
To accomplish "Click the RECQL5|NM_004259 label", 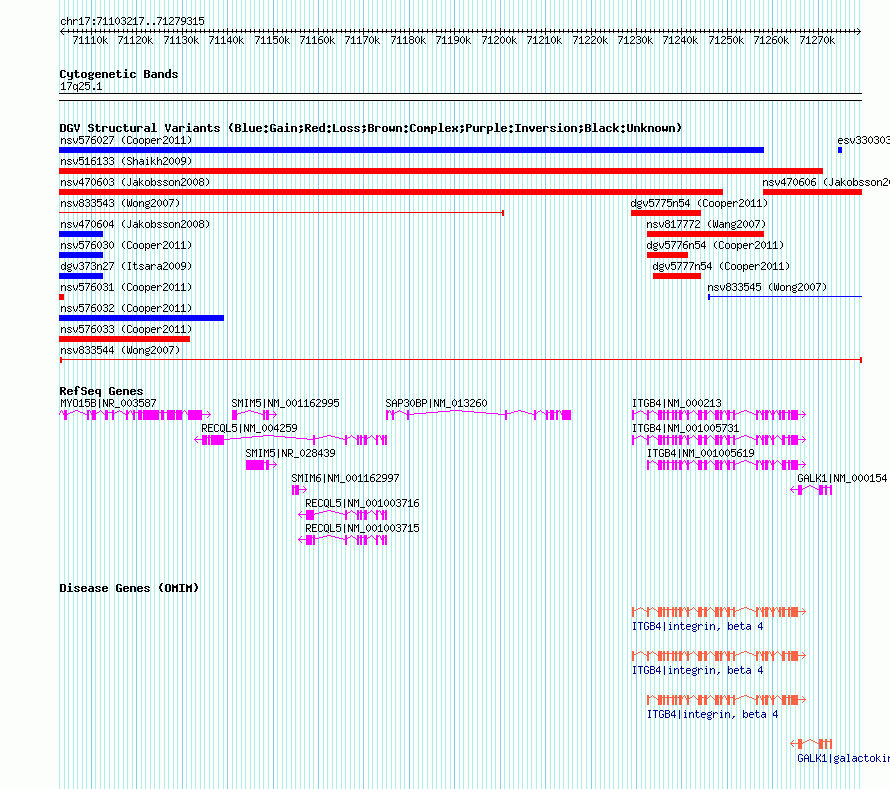I will (249, 428).
